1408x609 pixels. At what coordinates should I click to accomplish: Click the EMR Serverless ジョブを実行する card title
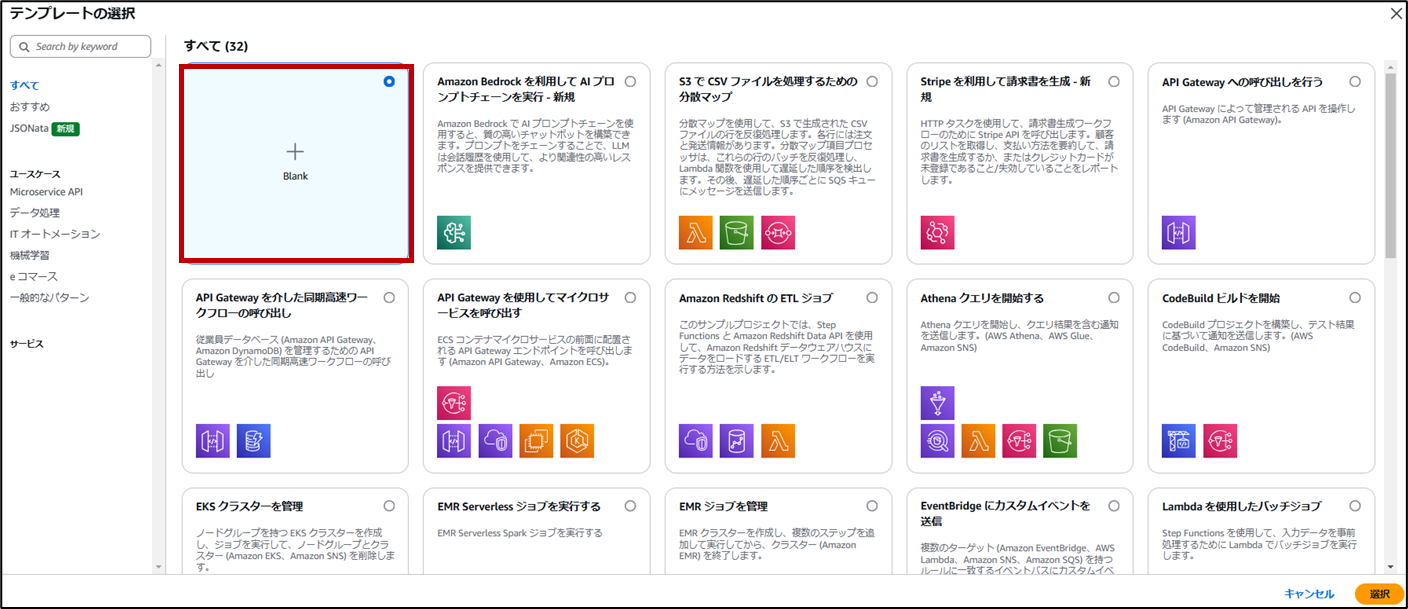(x=519, y=506)
